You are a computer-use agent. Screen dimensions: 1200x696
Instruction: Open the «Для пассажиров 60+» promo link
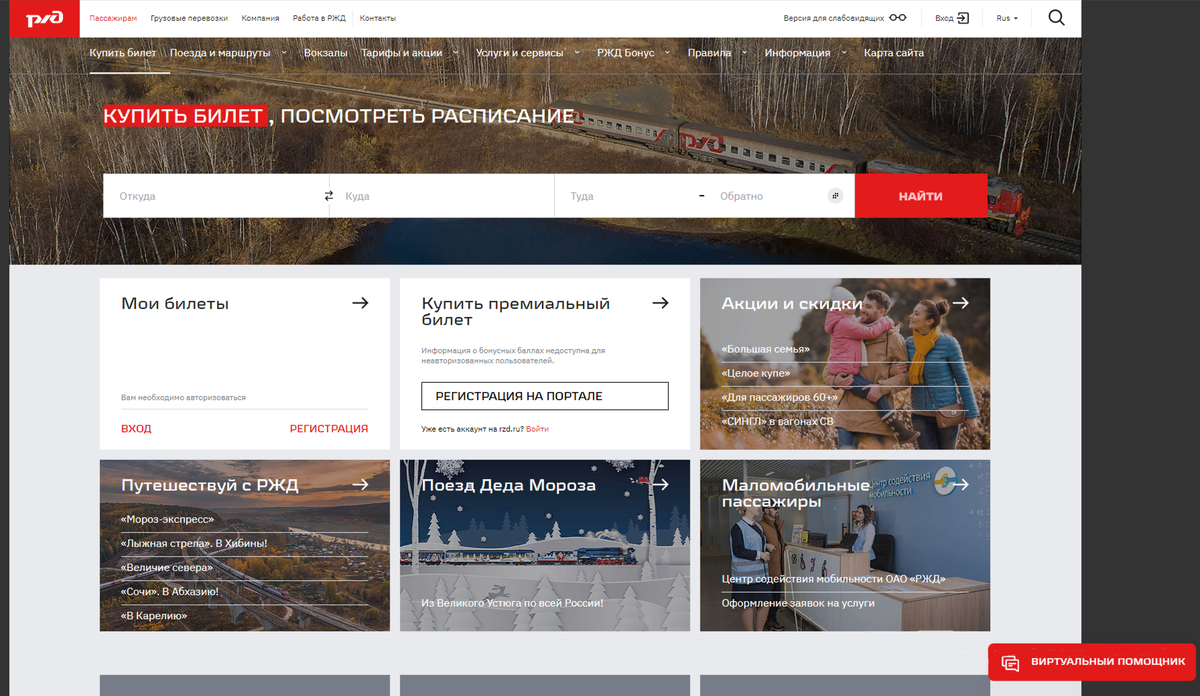tap(780, 397)
